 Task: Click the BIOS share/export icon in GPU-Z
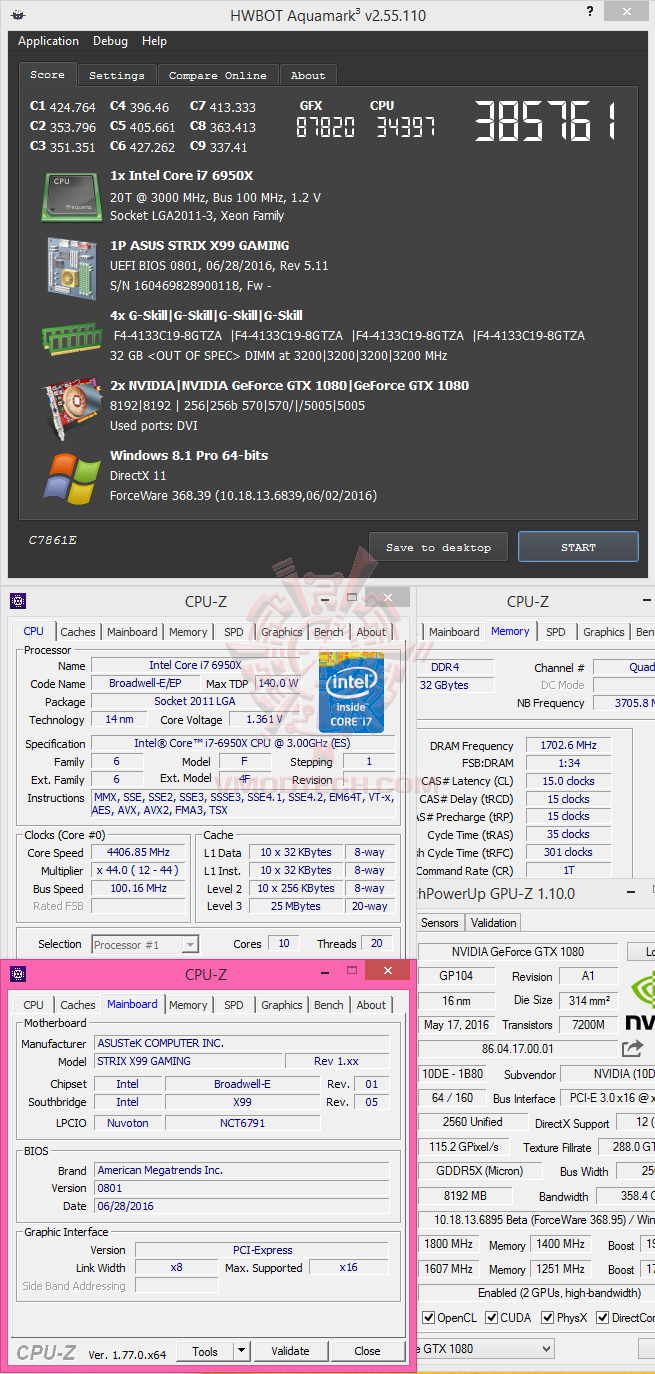click(632, 1048)
